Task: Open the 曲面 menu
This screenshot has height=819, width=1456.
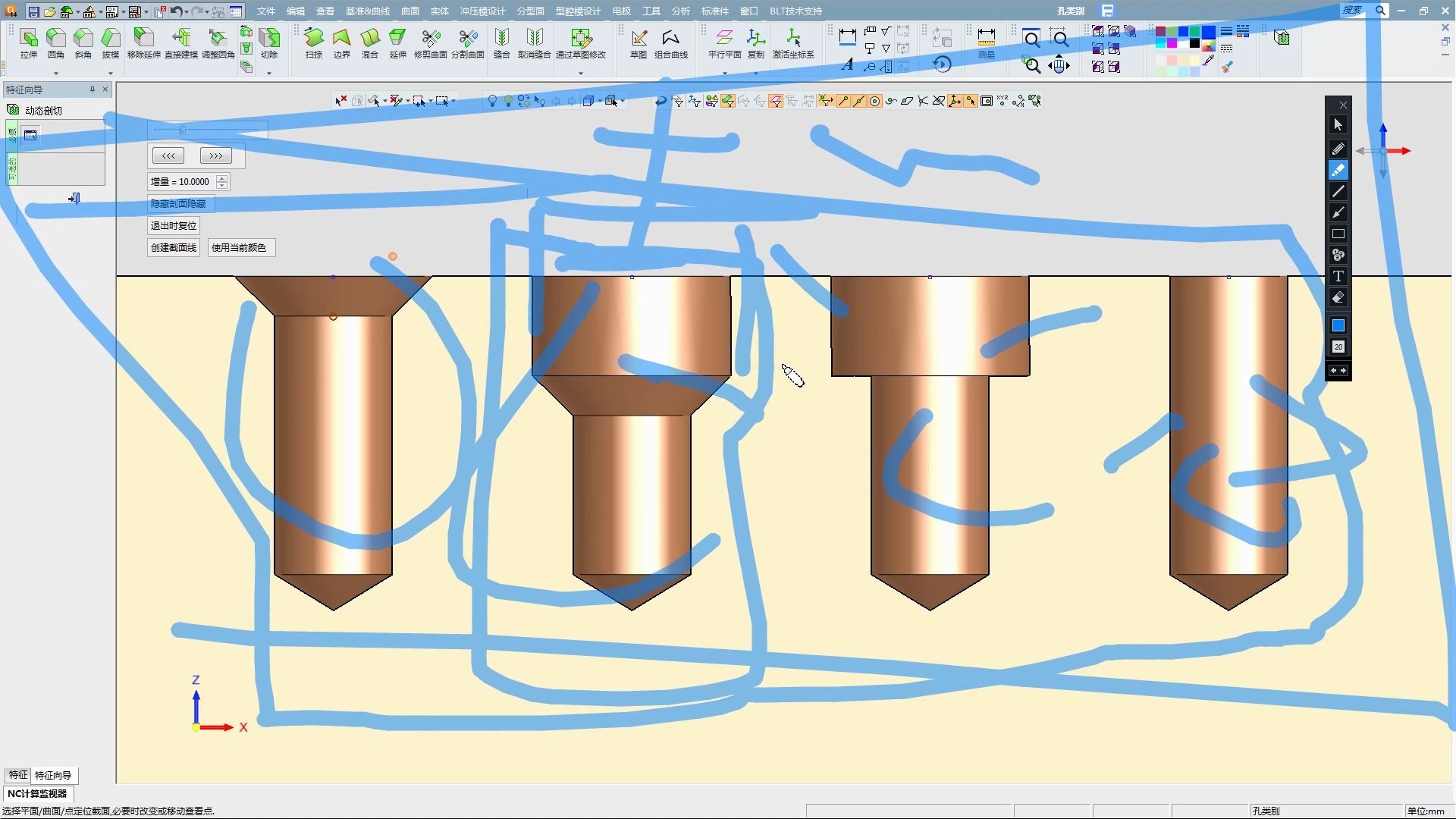Action: point(410,11)
